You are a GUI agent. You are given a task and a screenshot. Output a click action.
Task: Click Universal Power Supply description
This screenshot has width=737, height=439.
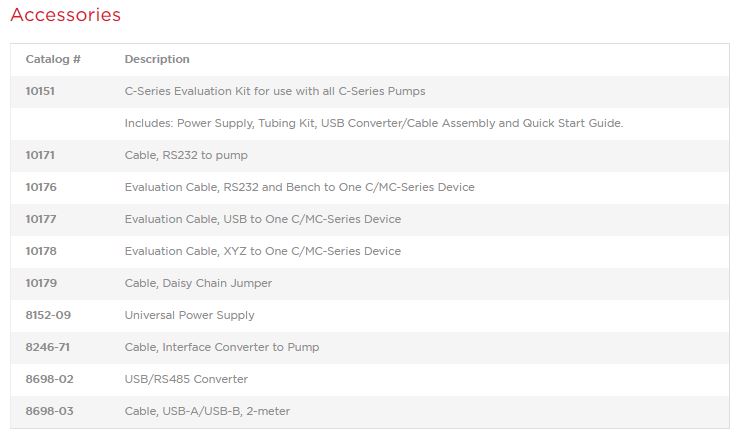189,315
